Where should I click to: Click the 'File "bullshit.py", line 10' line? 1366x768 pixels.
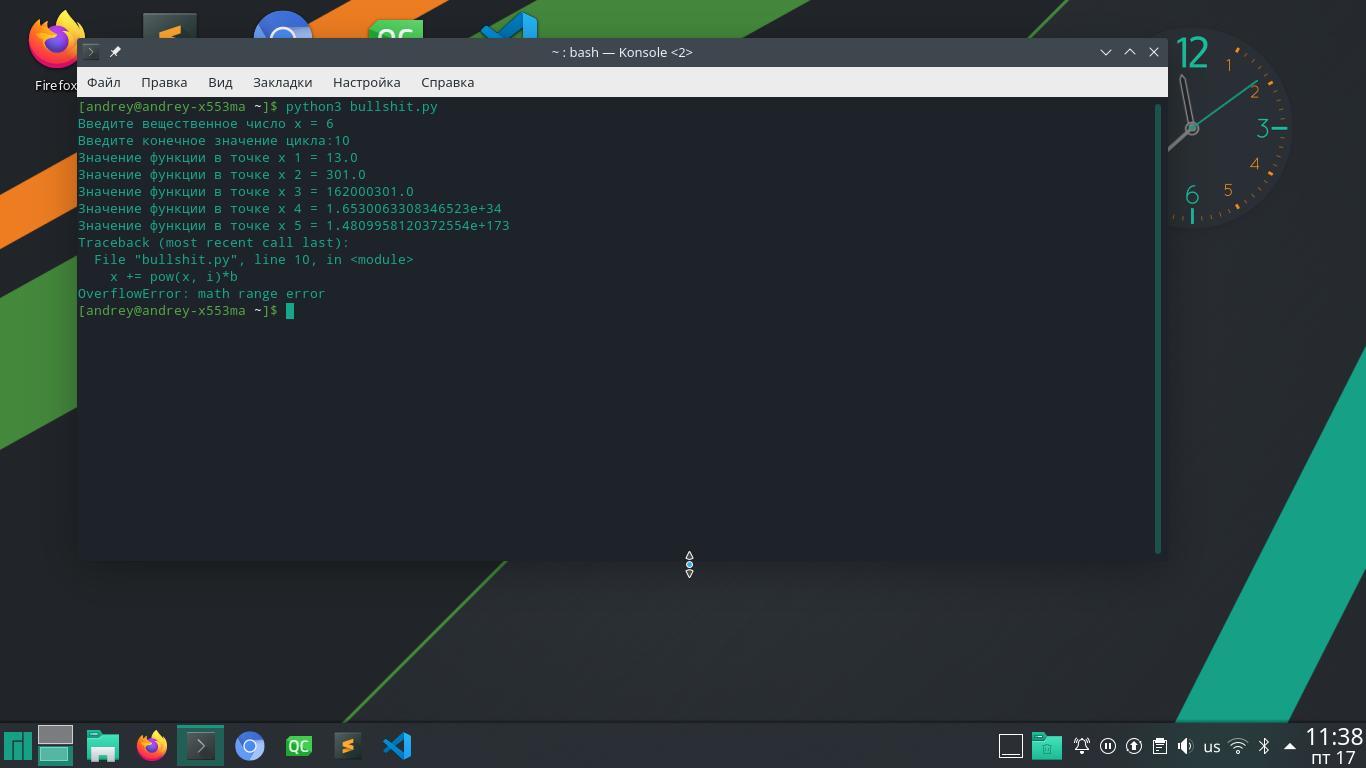[253, 259]
